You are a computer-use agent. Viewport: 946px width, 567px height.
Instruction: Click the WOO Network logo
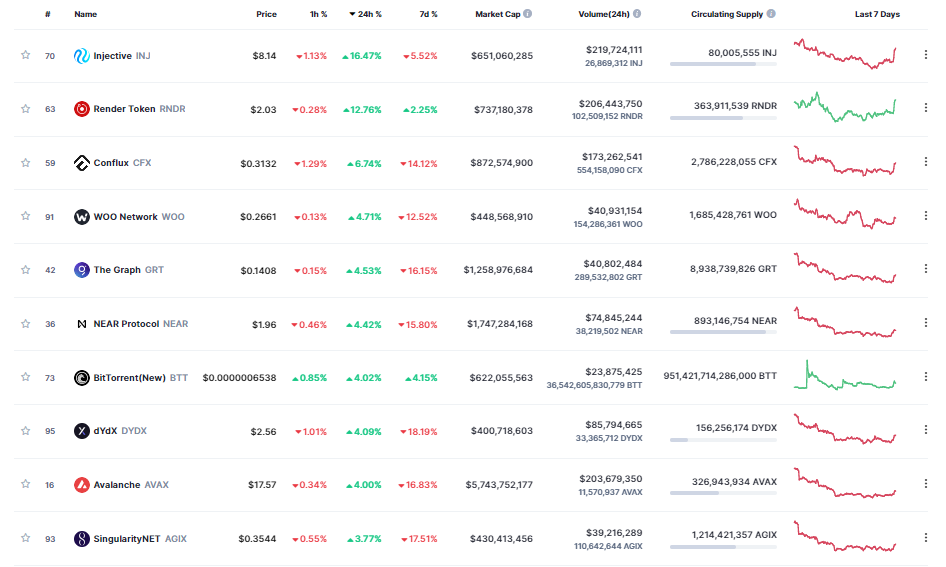81,217
